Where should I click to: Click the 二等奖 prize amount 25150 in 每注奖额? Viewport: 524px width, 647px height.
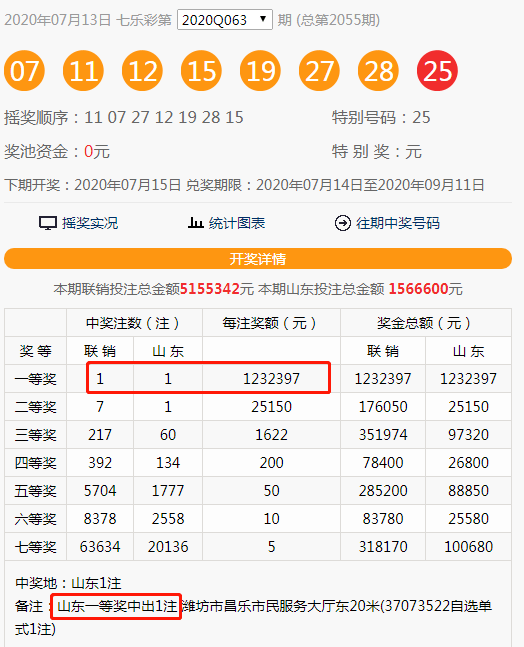point(271,407)
